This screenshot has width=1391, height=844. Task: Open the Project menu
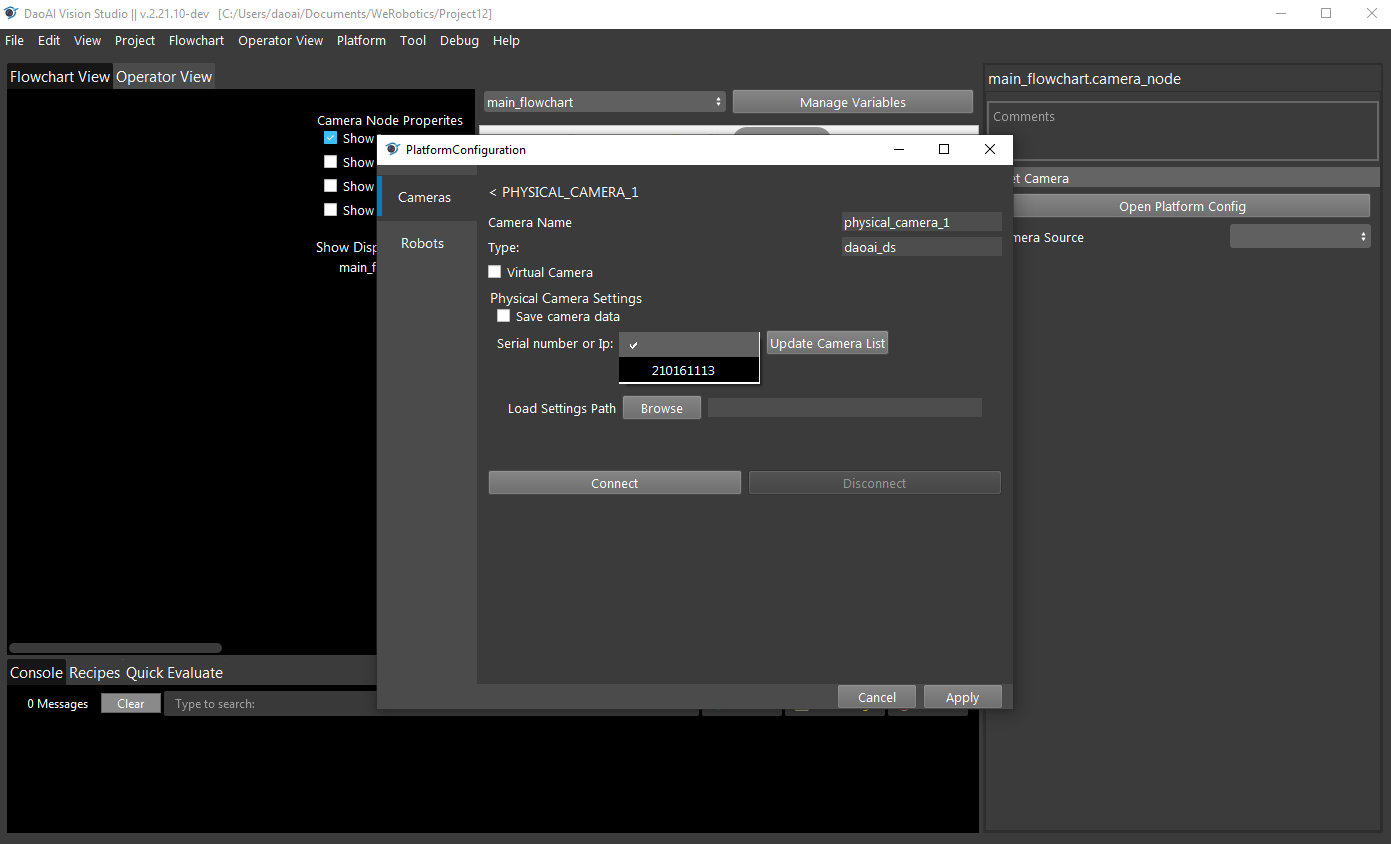pos(135,40)
